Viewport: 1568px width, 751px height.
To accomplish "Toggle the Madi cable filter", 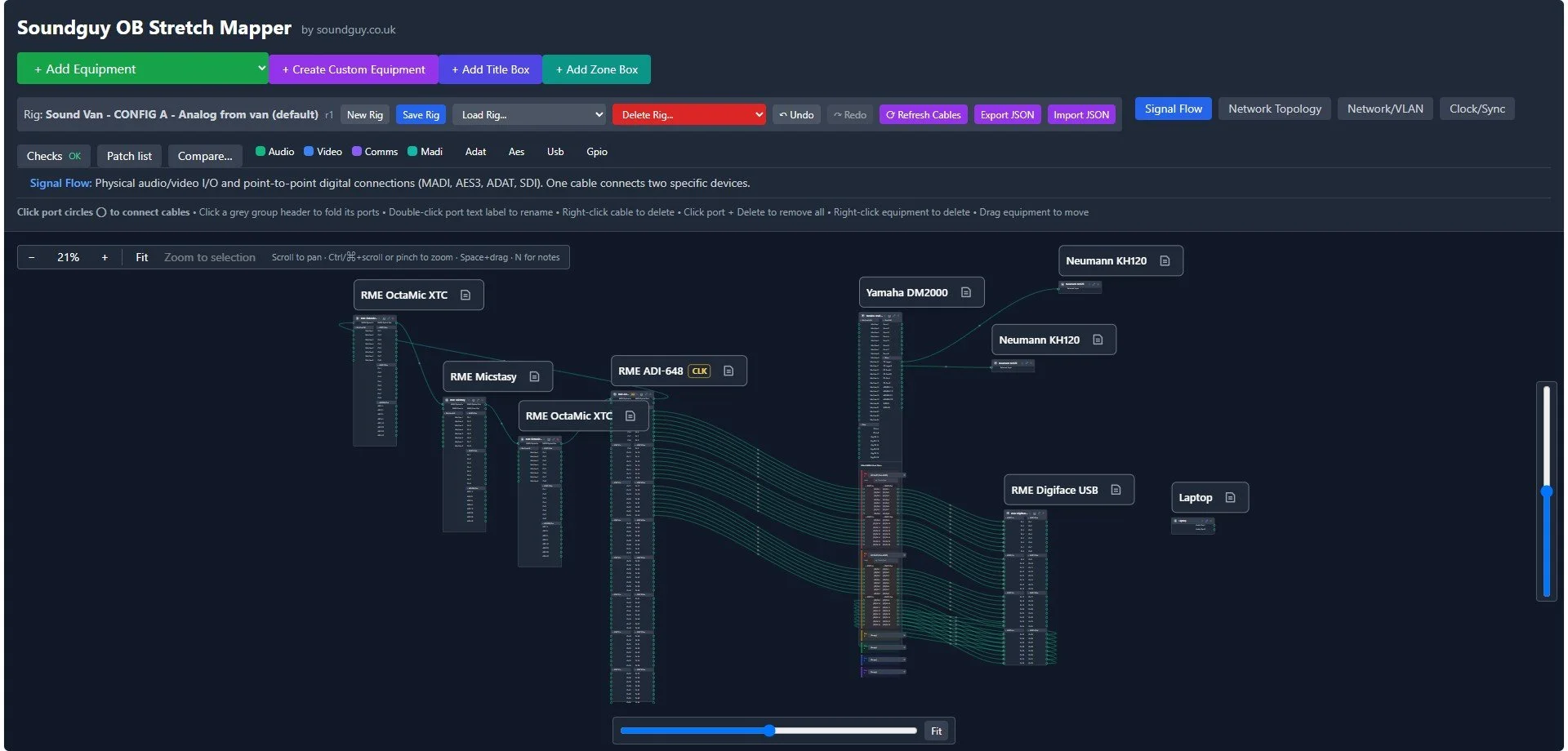I will tap(425, 151).
